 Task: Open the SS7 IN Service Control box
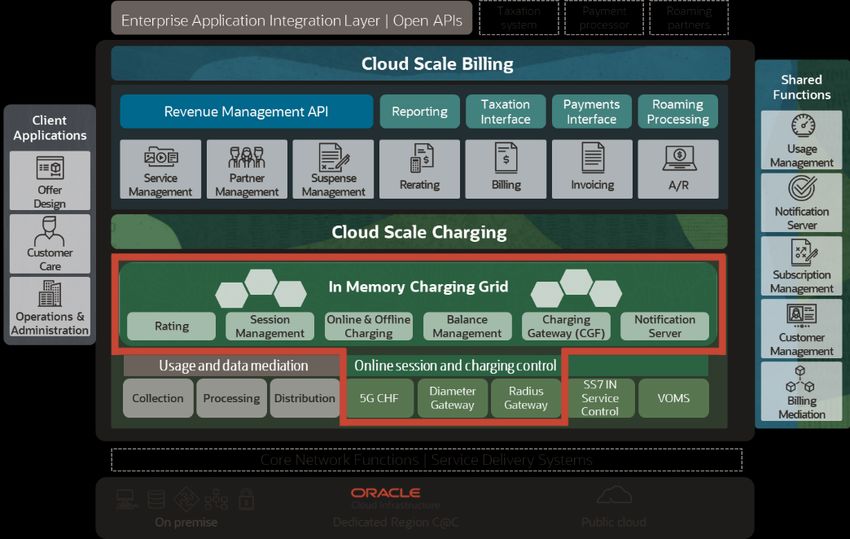[x=600, y=398]
